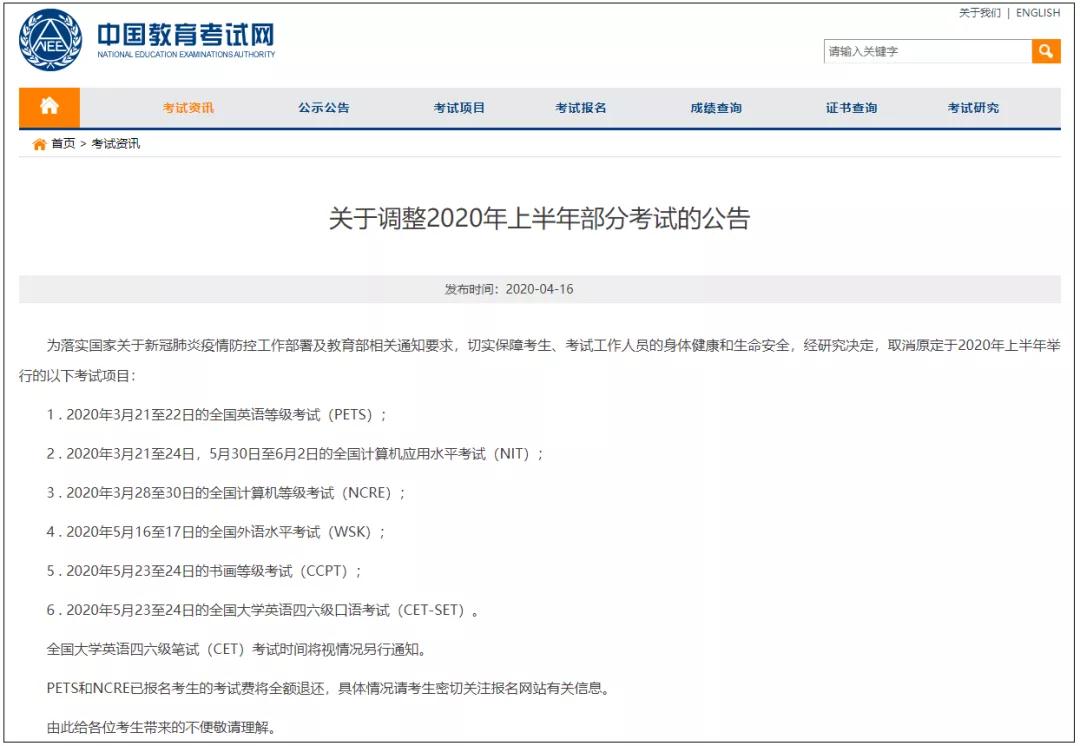The height and width of the screenshot is (746, 1080).
Task: Click list item 5 about CCPT exam
Action: click(x=205, y=571)
